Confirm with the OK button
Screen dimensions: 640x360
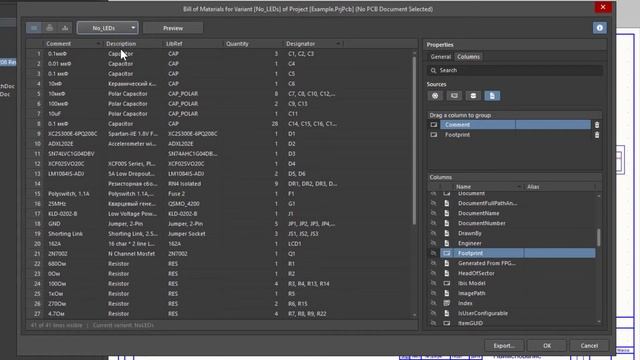click(547, 346)
